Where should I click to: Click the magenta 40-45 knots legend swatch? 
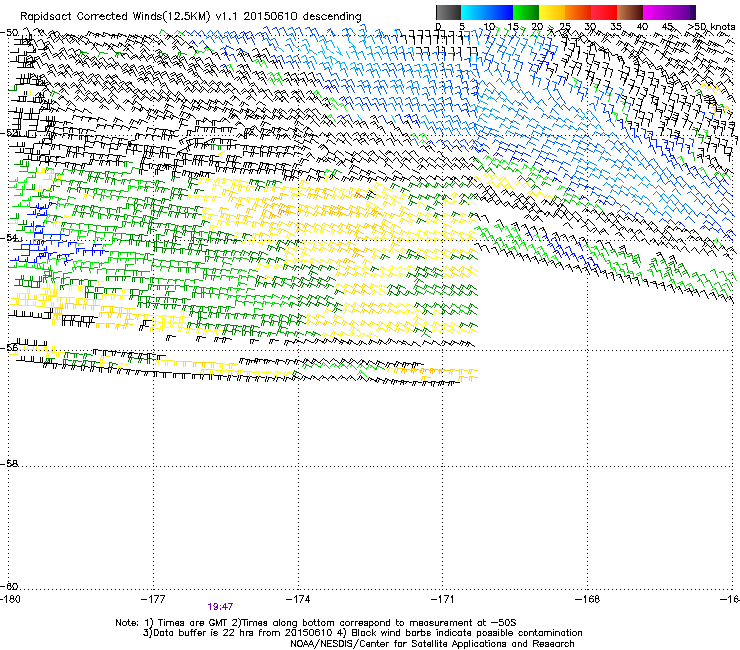coord(656,12)
